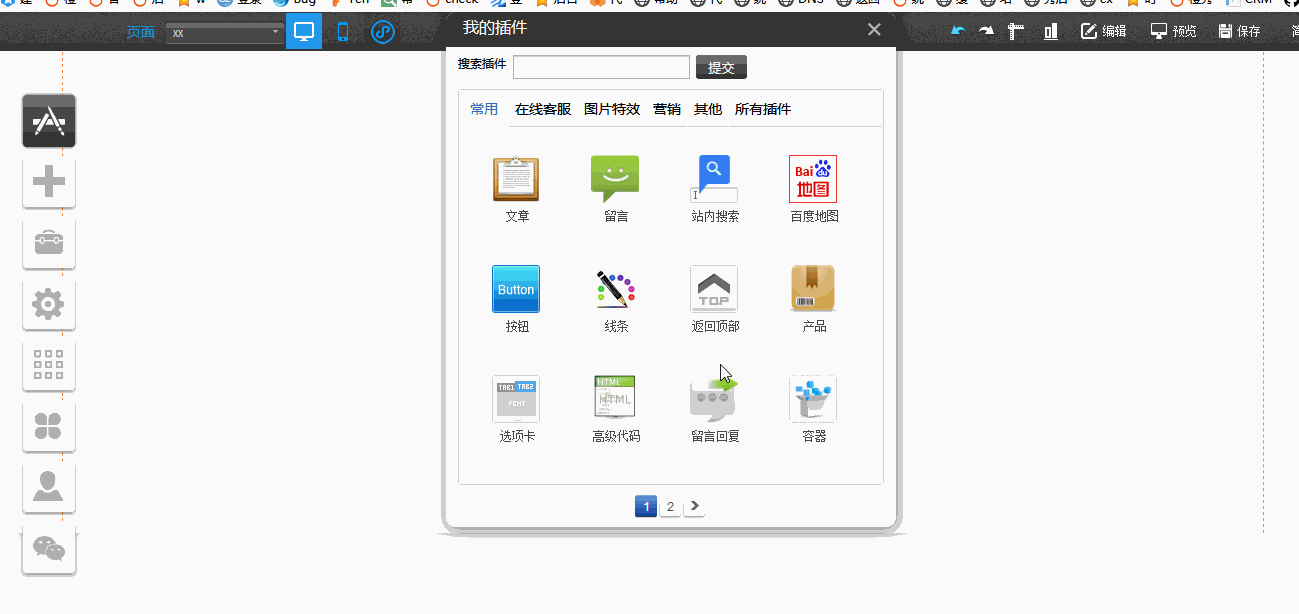Viewport: 1299px width, 614px height.
Task: Select the 产品 product plugin icon
Action: coord(813,289)
